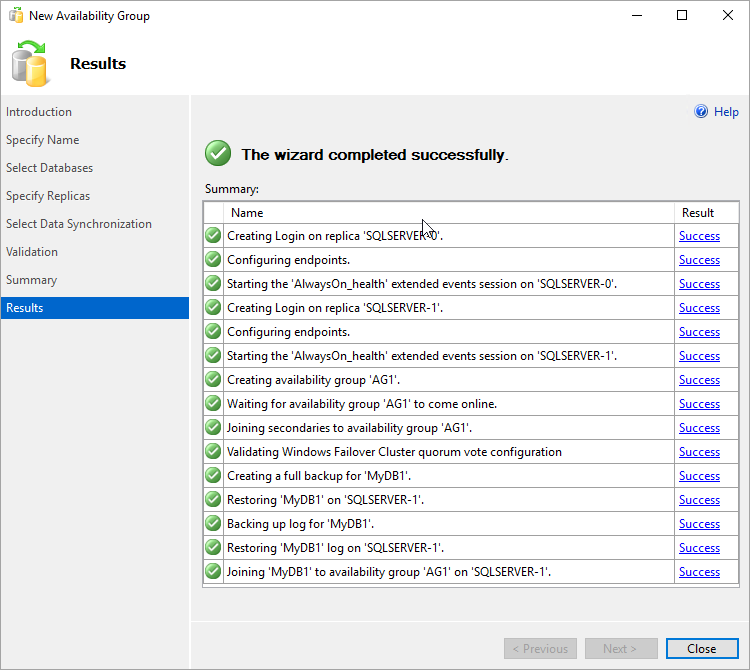Maximize the New Availability Group window

click(x=682, y=15)
